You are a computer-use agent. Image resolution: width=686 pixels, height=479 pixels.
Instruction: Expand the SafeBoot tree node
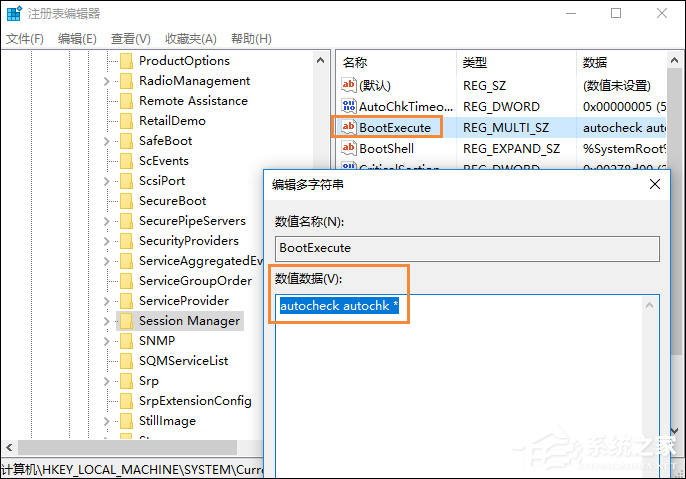106,141
